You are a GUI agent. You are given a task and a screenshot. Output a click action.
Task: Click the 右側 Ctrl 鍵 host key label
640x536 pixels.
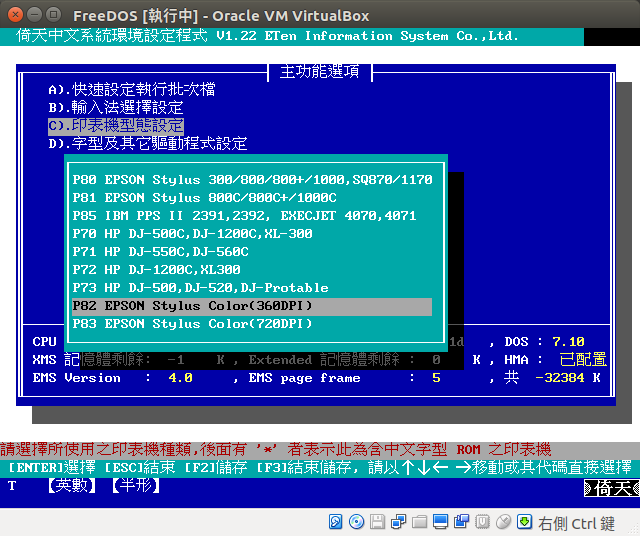pyautogui.click(x=576, y=523)
